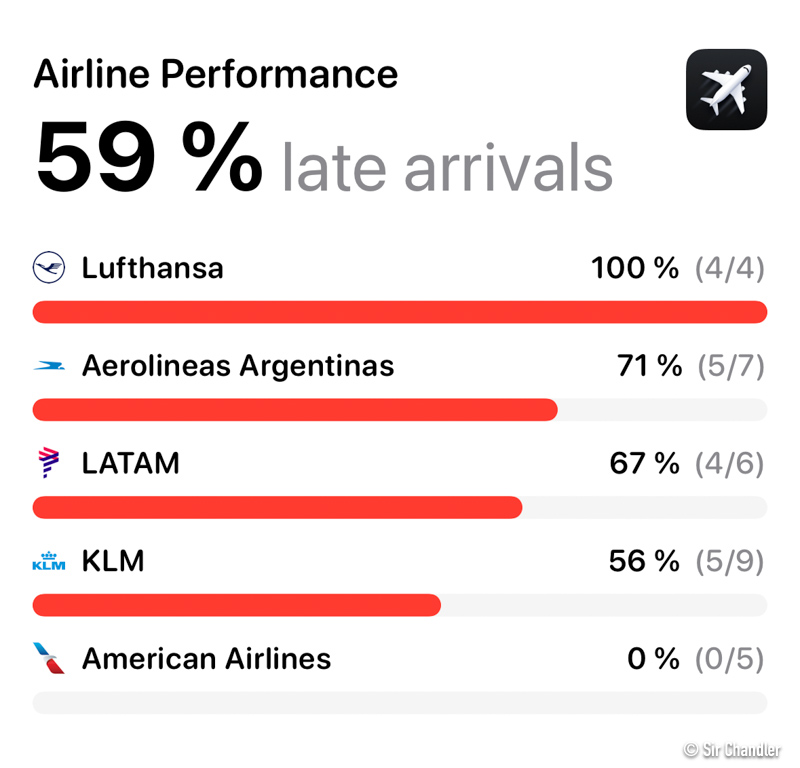Click the Airline Performance heading
The height and width of the screenshot is (768, 800).
click(216, 74)
